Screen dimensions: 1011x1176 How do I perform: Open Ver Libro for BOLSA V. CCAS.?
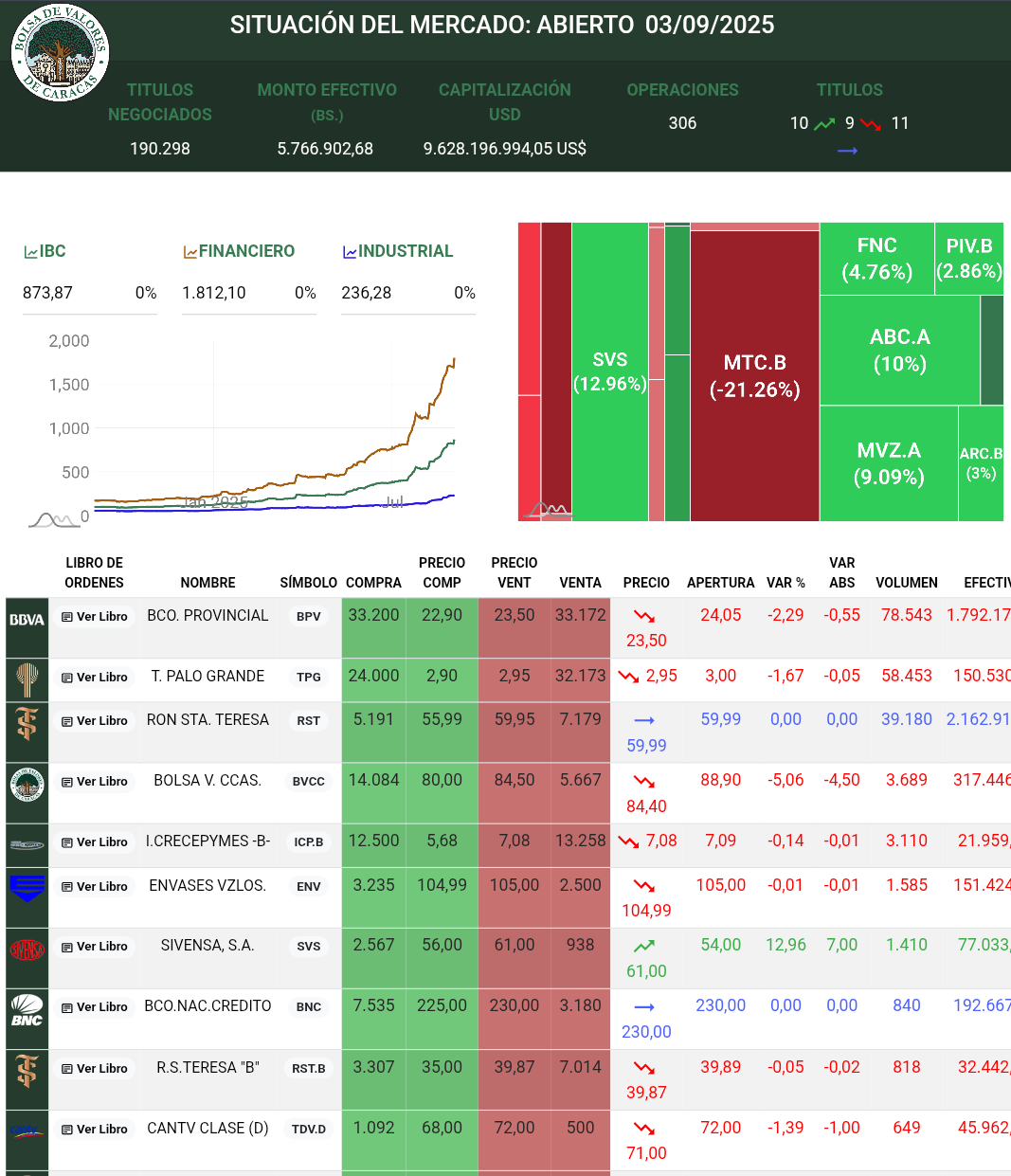tap(95, 782)
